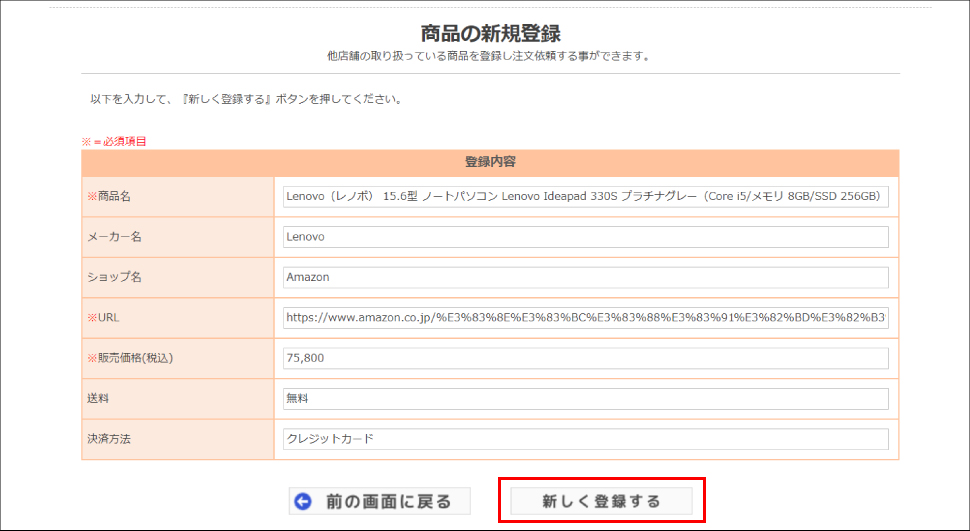Click the 送料 field showing 無料
This screenshot has width=970, height=531.
[x=586, y=399]
